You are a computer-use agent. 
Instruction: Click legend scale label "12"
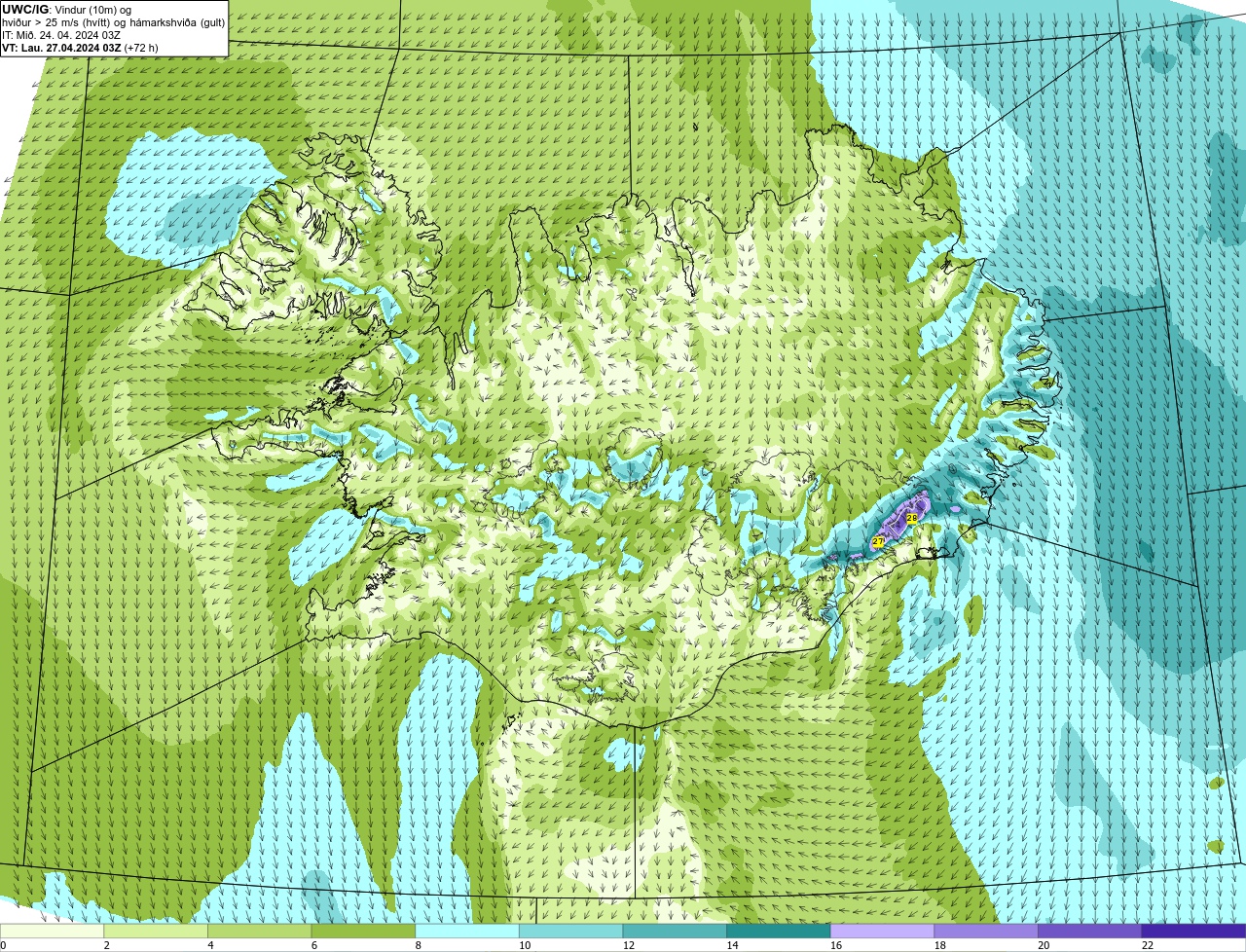point(629,945)
